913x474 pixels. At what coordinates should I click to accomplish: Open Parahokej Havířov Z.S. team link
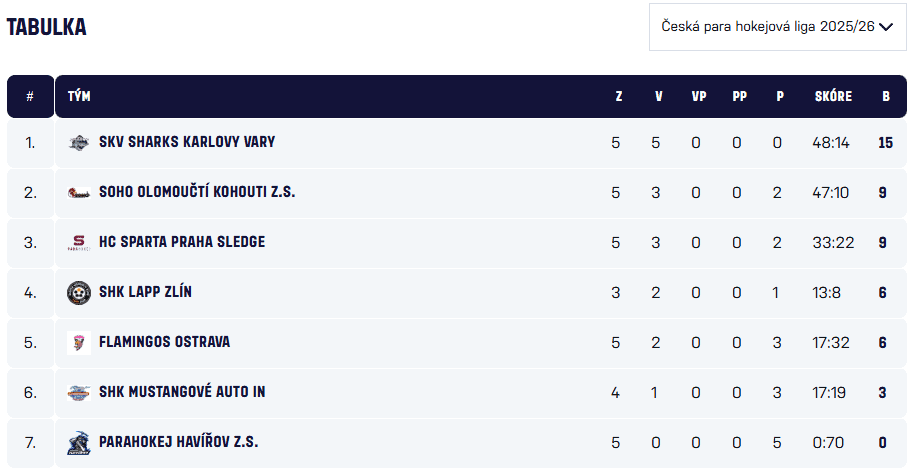click(178, 442)
